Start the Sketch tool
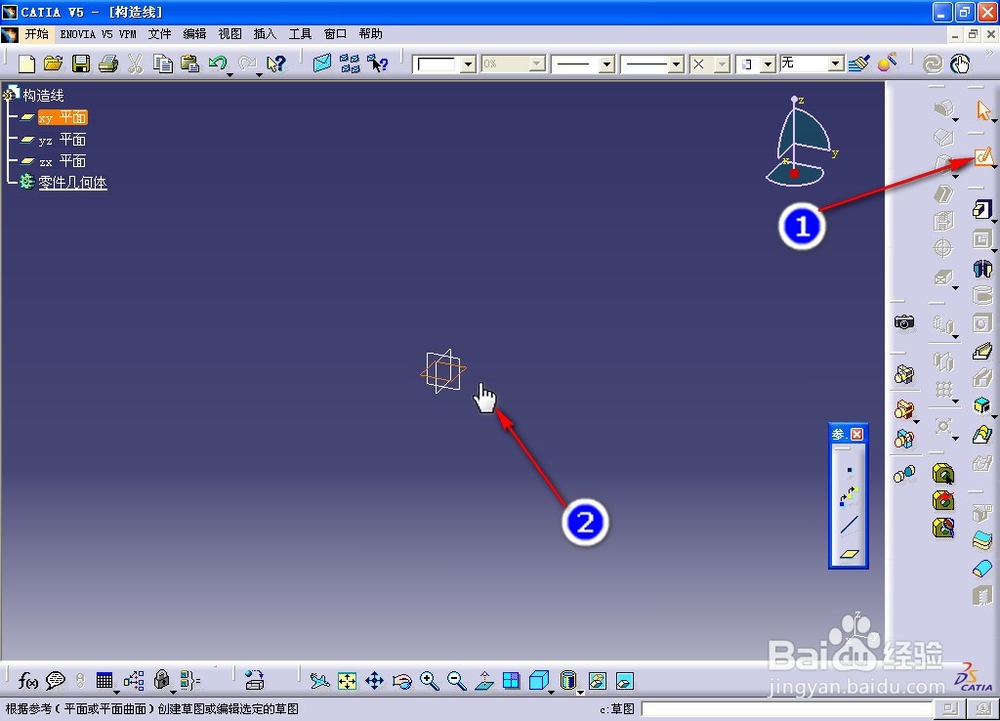Screen dimensions: 1000x721 point(983,156)
